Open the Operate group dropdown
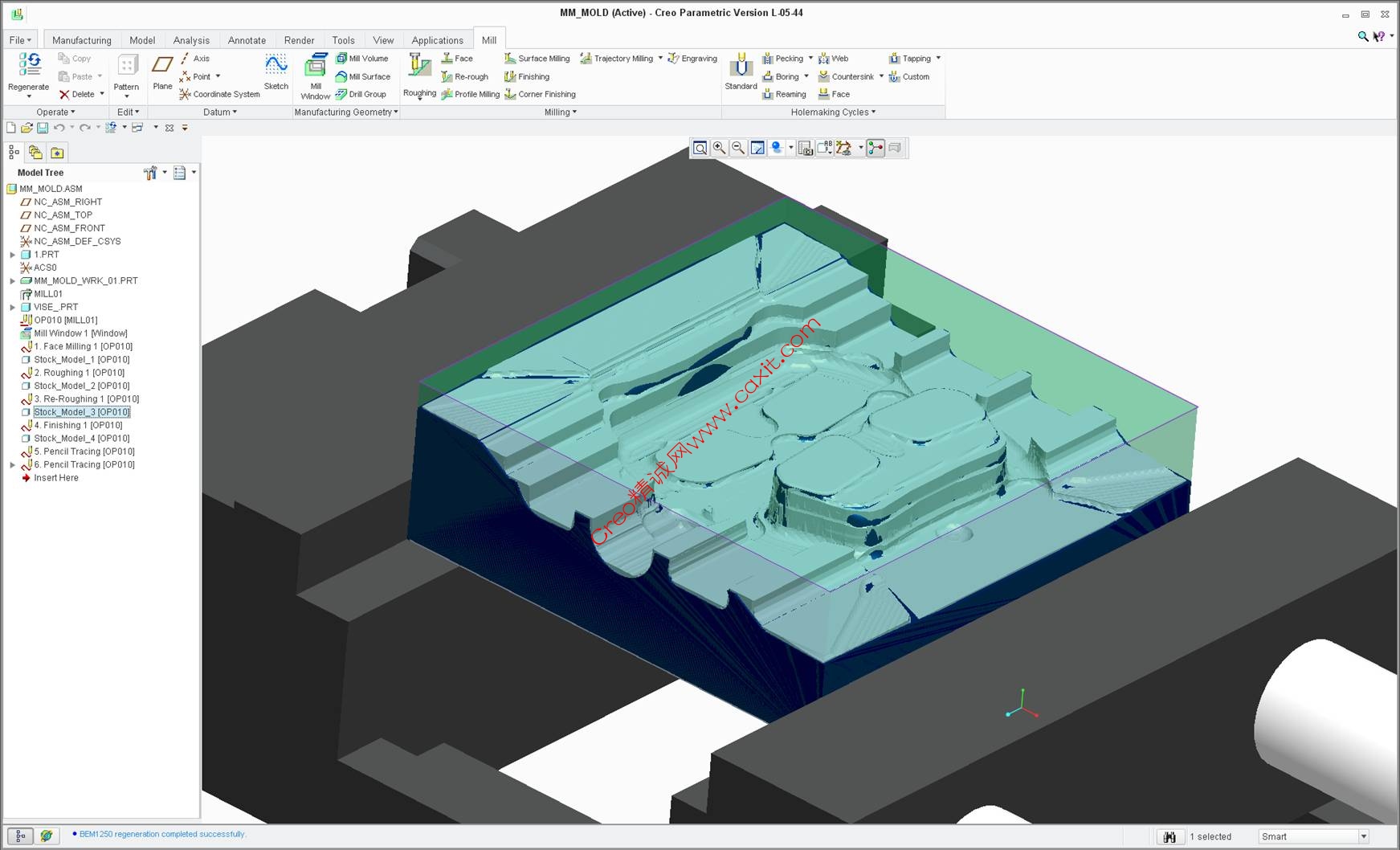This screenshot has height=850, width=1400. [55, 112]
